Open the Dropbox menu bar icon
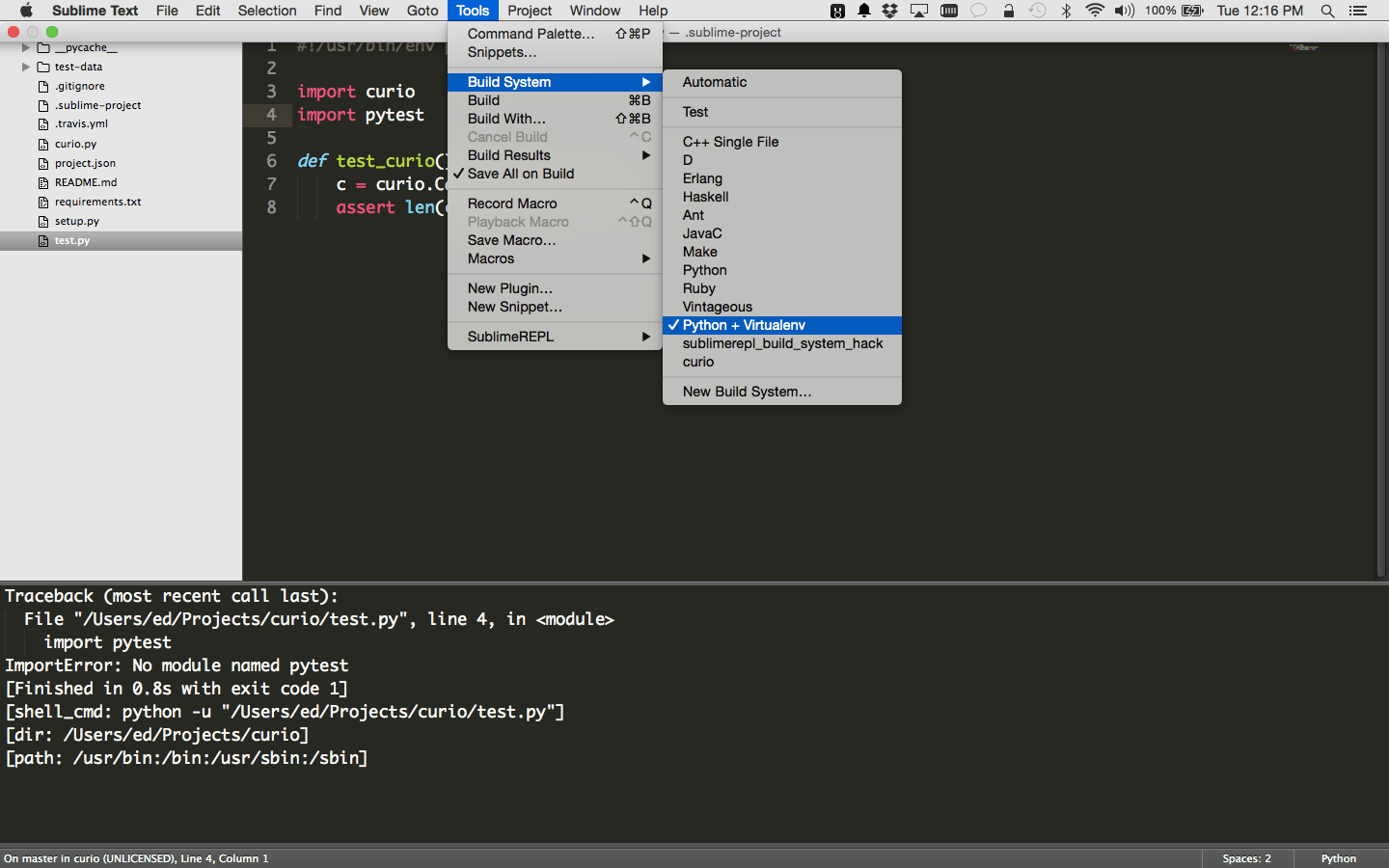This screenshot has width=1389, height=868. (889, 11)
